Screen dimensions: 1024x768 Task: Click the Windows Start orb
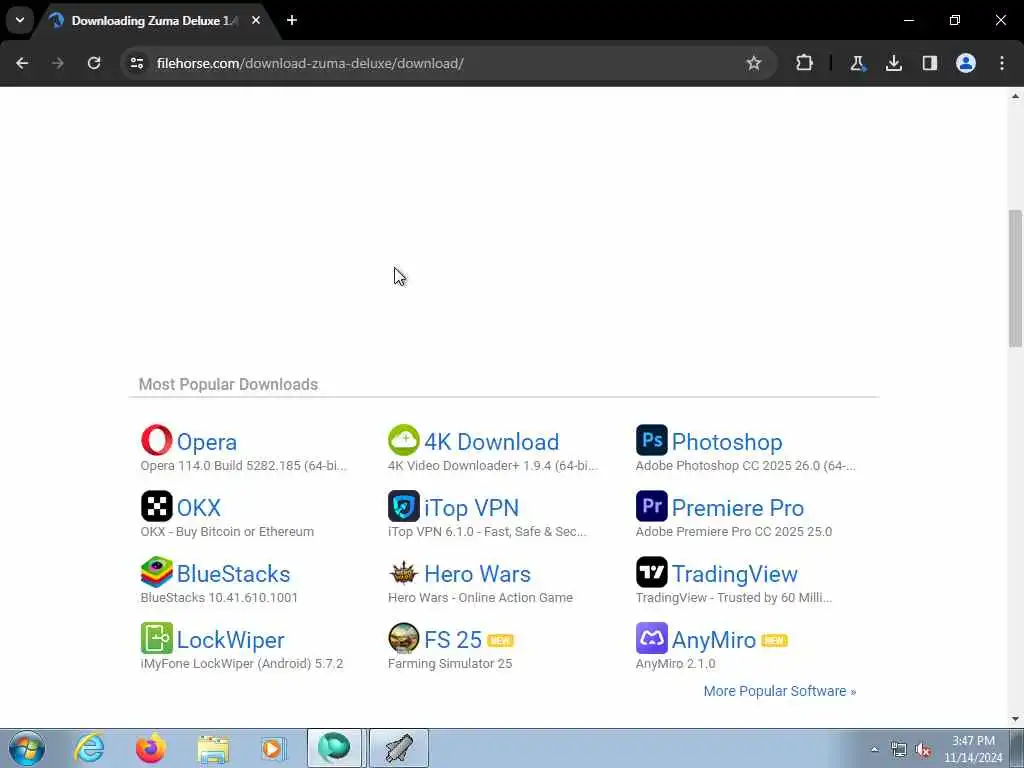tap(27, 748)
